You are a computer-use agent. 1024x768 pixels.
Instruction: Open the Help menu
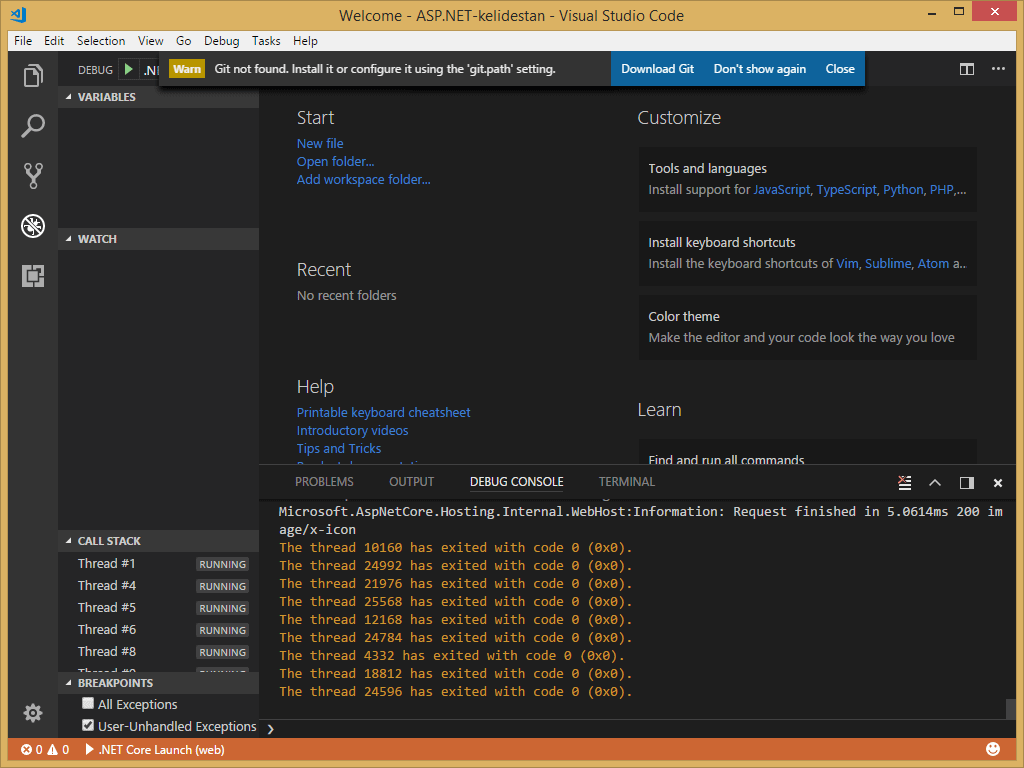tap(305, 40)
